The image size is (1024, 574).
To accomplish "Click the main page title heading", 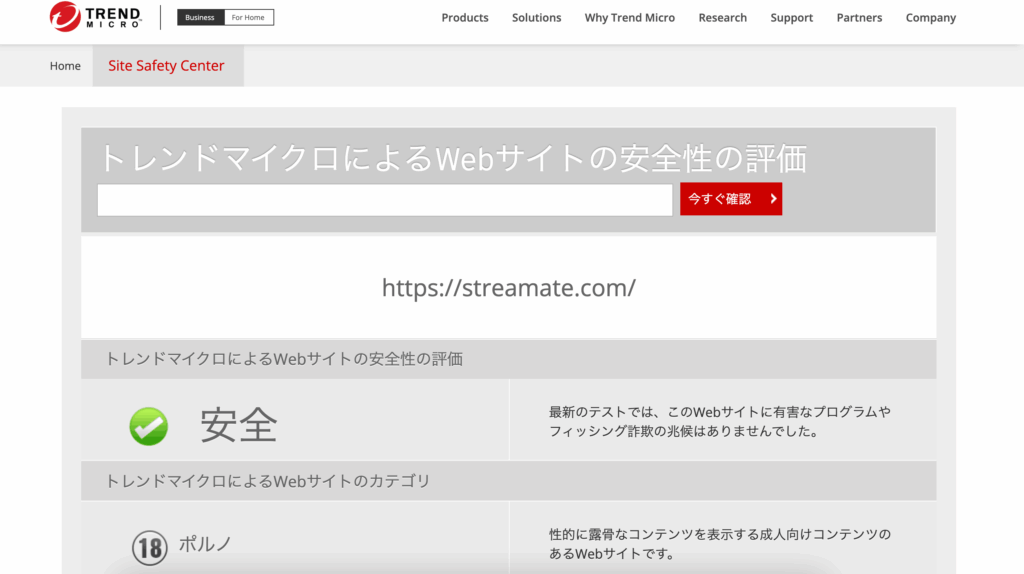I will click(x=453, y=158).
